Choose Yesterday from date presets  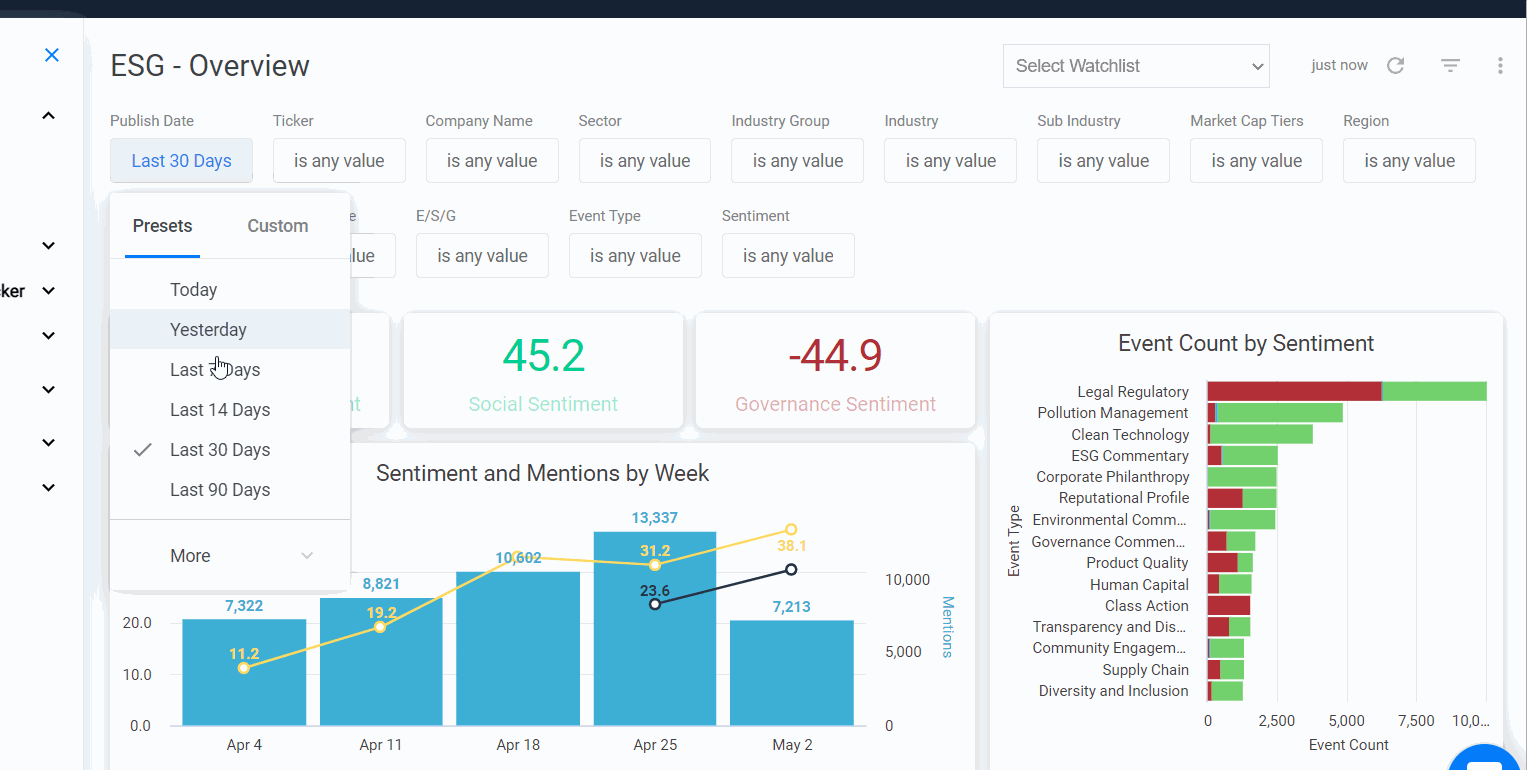pos(208,330)
